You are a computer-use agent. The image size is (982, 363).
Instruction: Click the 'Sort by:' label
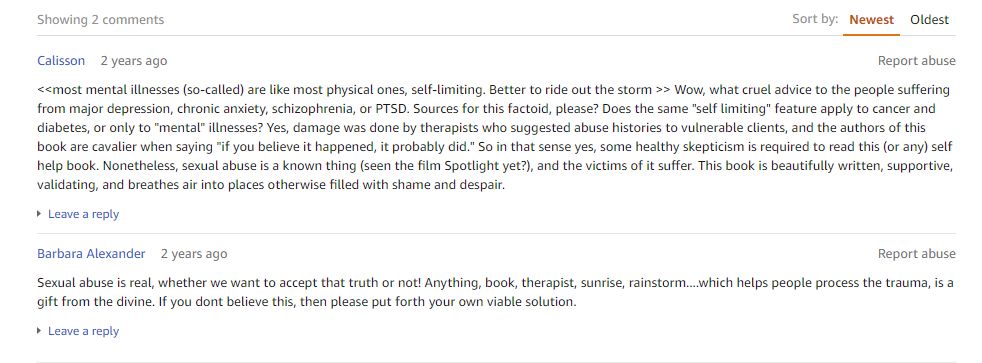815,19
